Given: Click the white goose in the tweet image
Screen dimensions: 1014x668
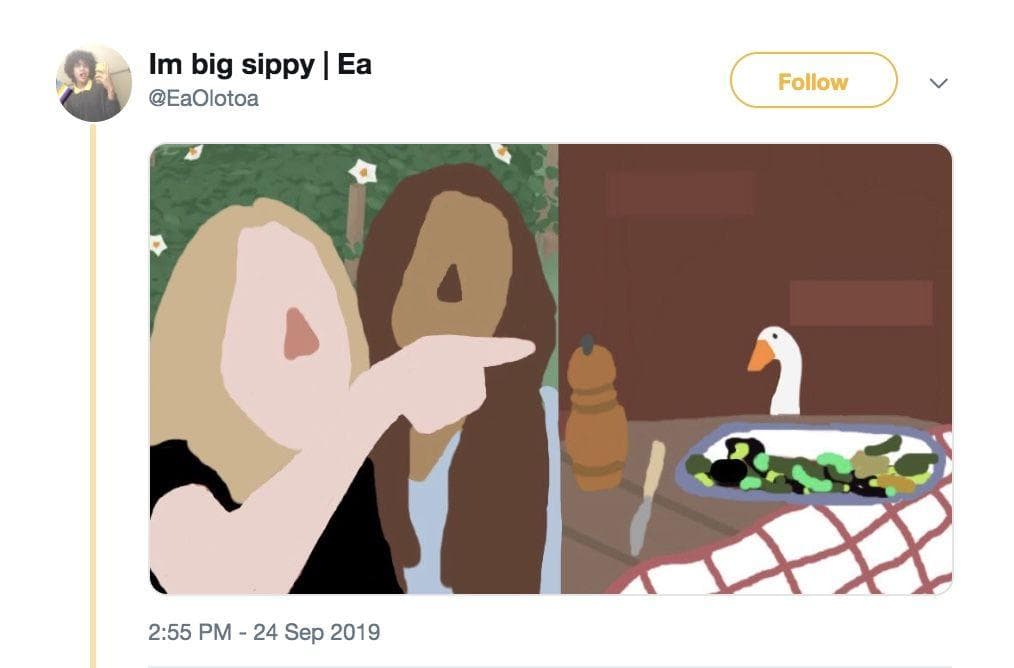Looking at the screenshot, I should coord(784,372).
